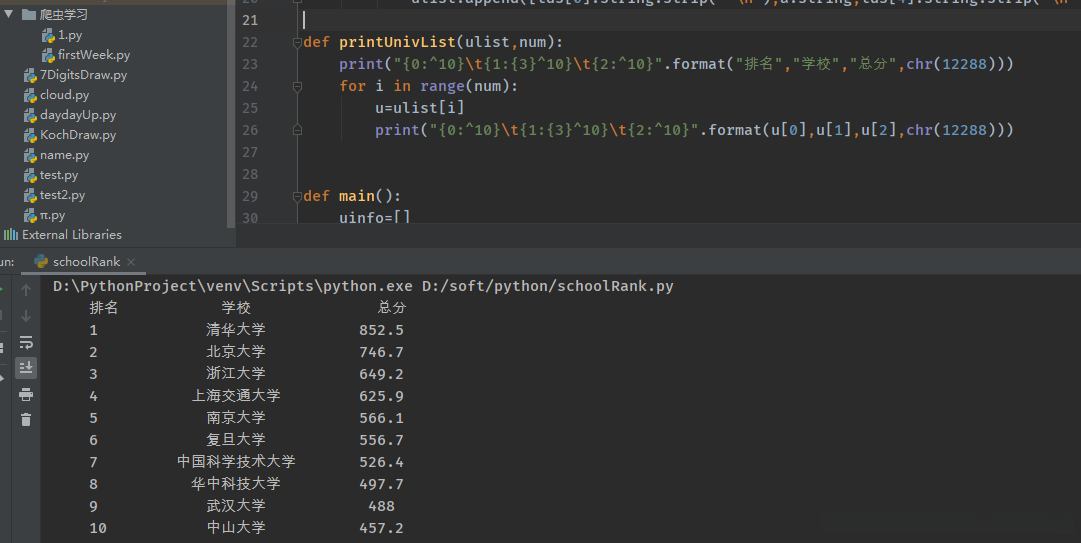Click score 556.7 in console output
The image size is (1081, 543).
[x=381, y=440]
